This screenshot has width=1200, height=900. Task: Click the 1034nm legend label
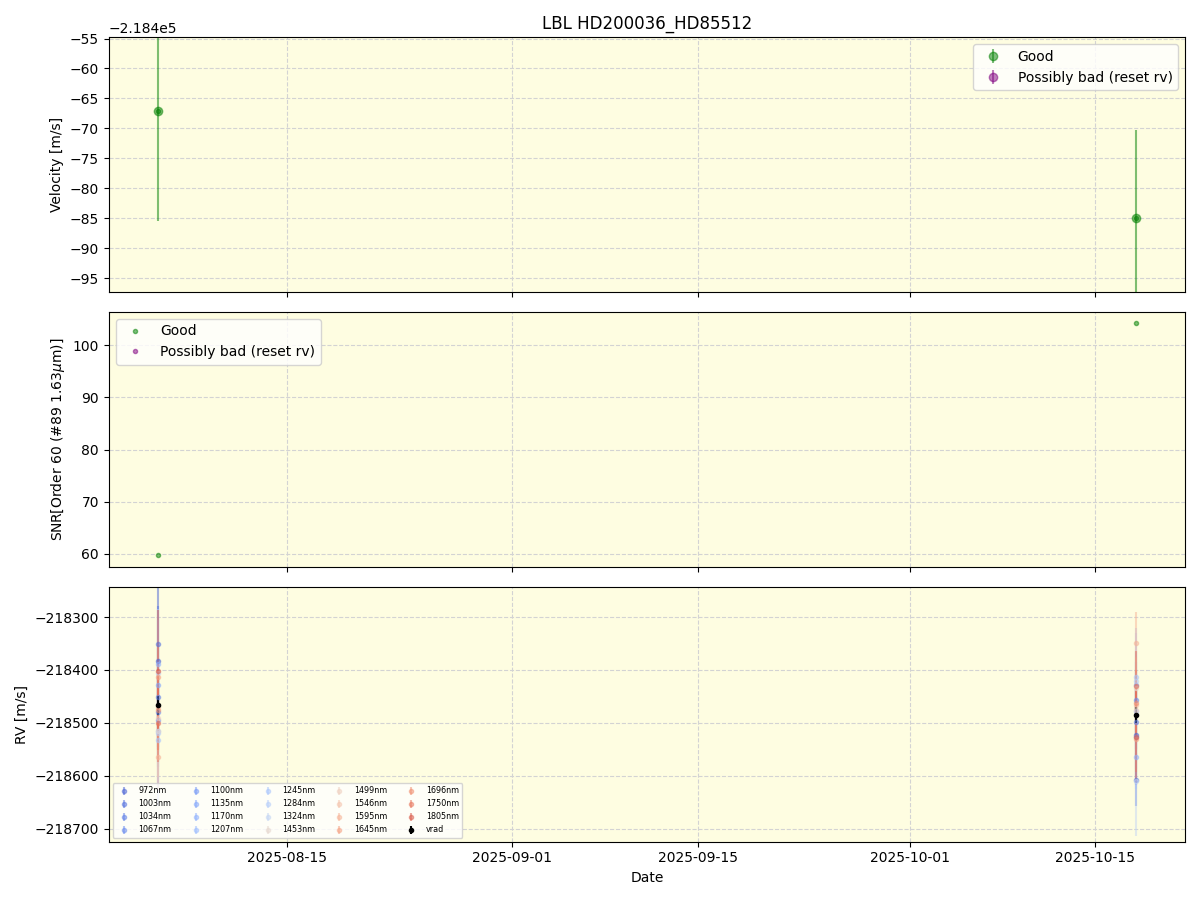[155, 816]
